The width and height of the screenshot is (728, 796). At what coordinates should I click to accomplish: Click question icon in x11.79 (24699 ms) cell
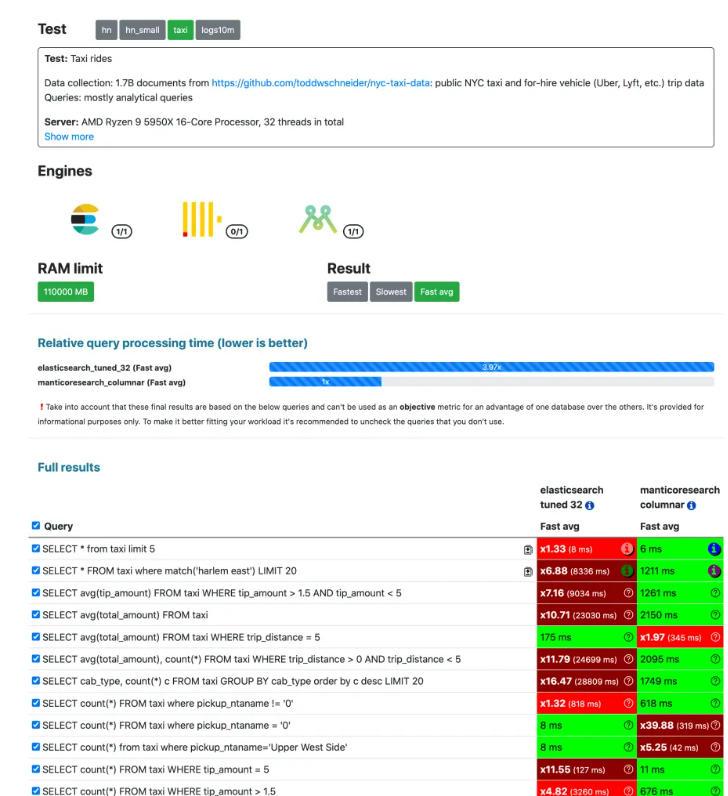tap(628, 659)
